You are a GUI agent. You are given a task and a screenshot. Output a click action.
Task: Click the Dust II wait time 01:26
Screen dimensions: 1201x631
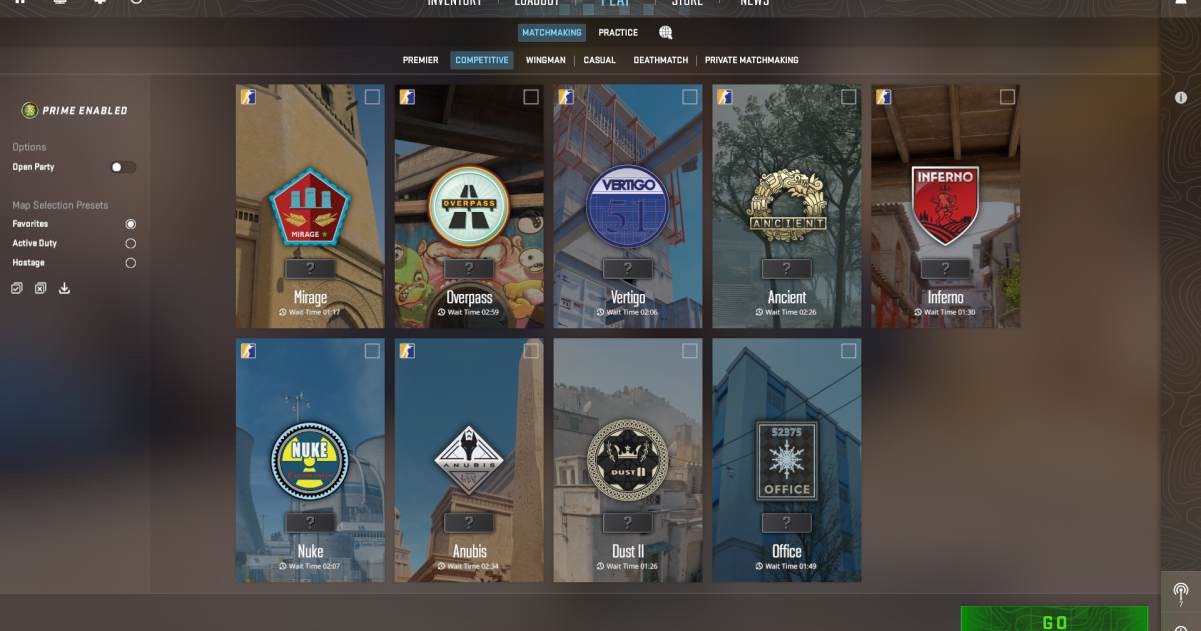(x=628, y=567)
